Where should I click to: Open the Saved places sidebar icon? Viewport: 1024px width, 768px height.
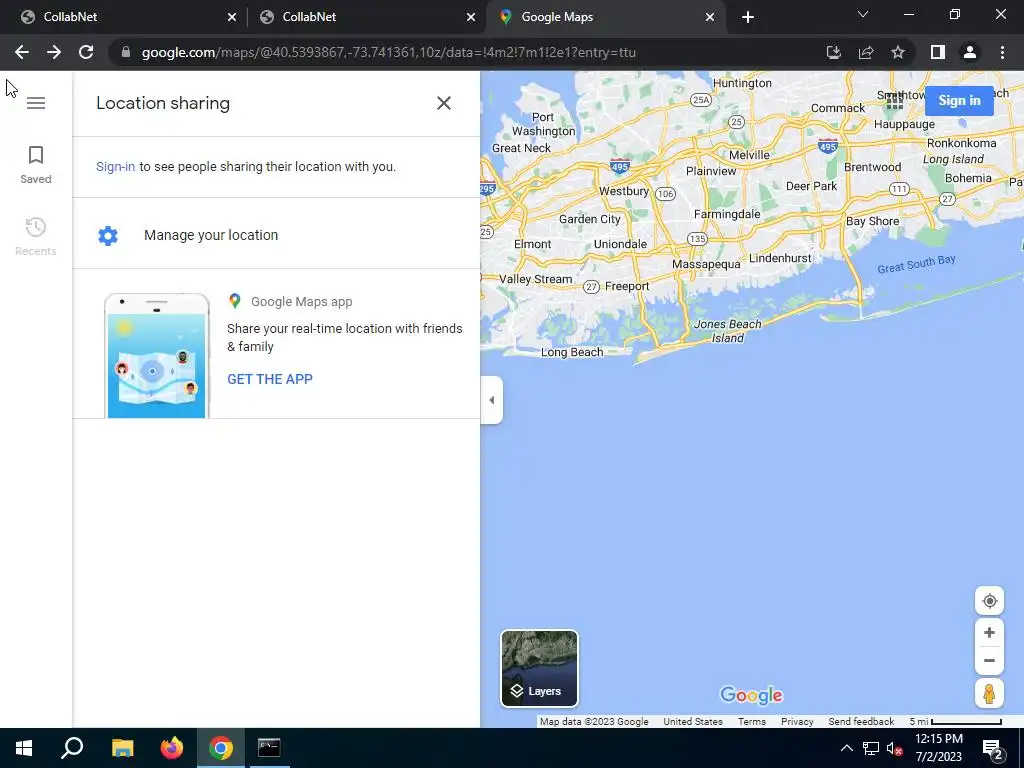[36, 165]
